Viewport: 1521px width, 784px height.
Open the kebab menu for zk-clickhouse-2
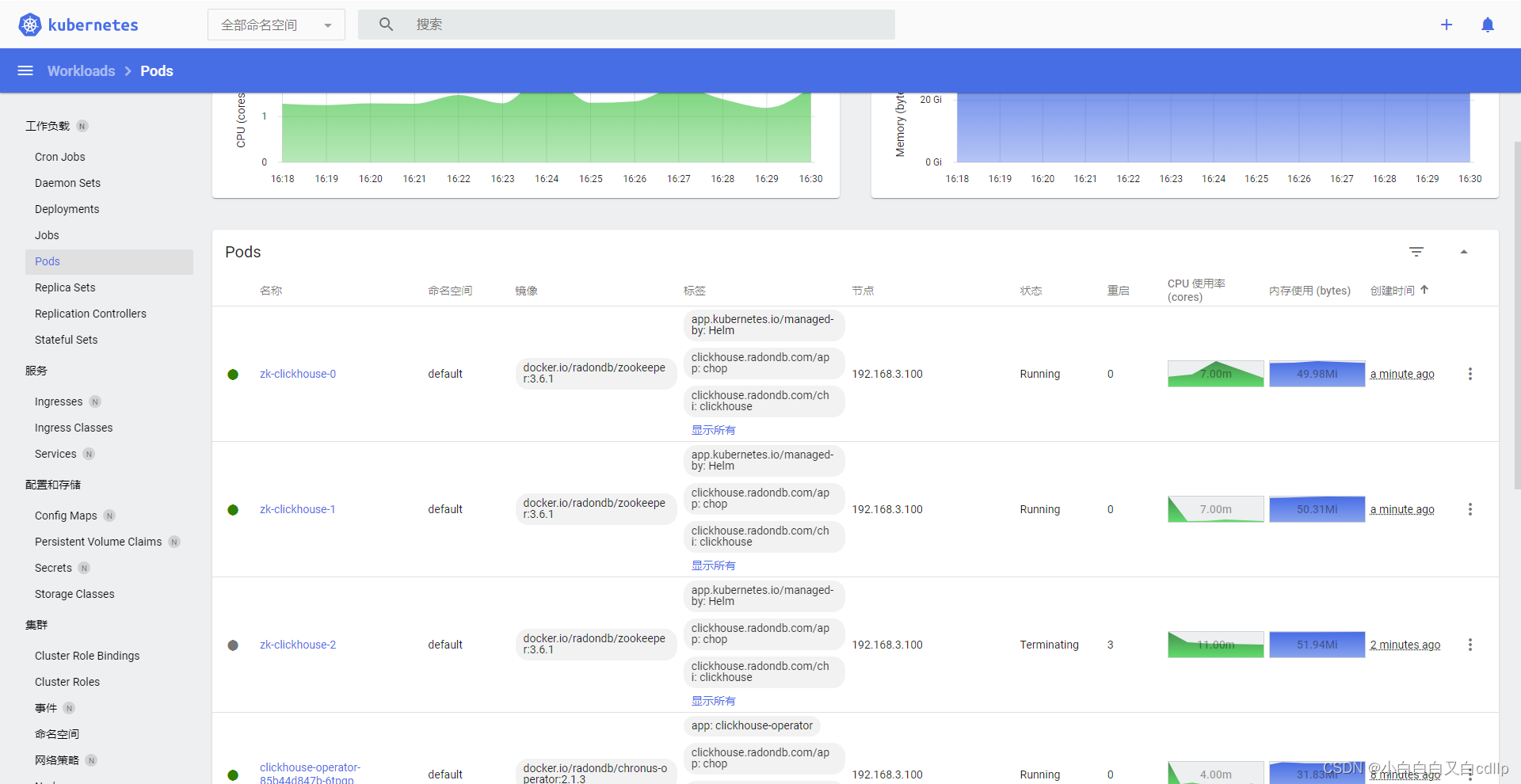point(1471,644)
